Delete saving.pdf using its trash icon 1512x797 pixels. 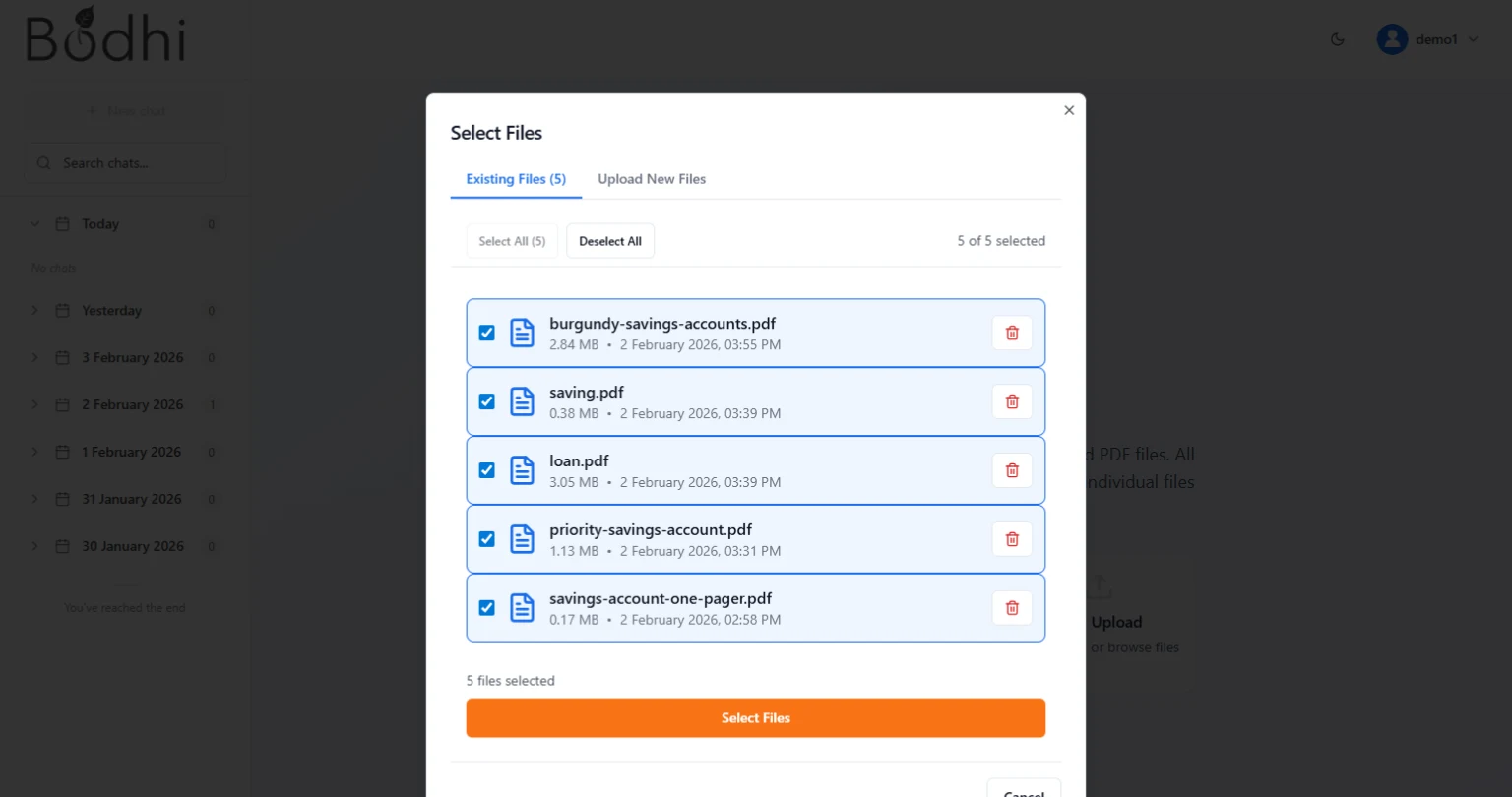click(1012, 401)
